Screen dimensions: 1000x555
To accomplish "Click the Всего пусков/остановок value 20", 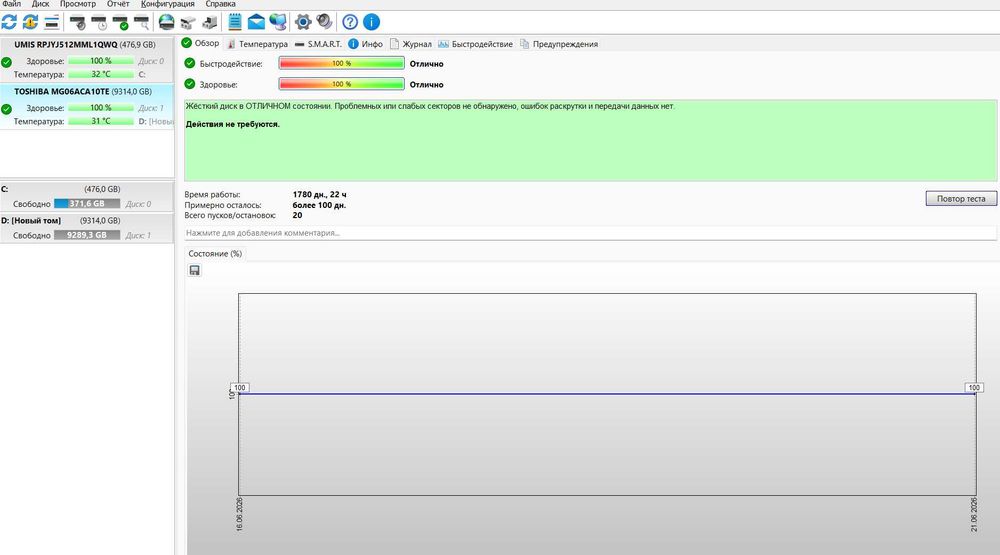I will pyautogui.click(x=297, y=215).
